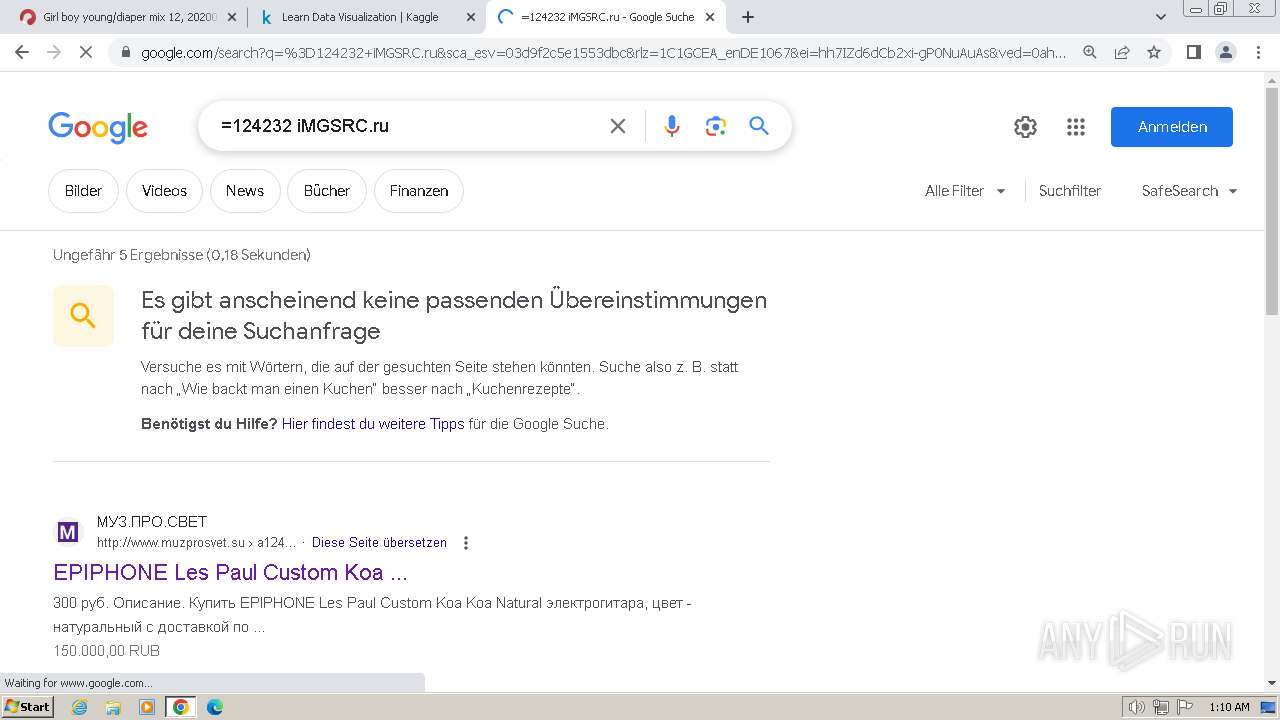Viewport: 1280px width, 720px height.
Task: Open network status in system tray
Action: 1160,707
